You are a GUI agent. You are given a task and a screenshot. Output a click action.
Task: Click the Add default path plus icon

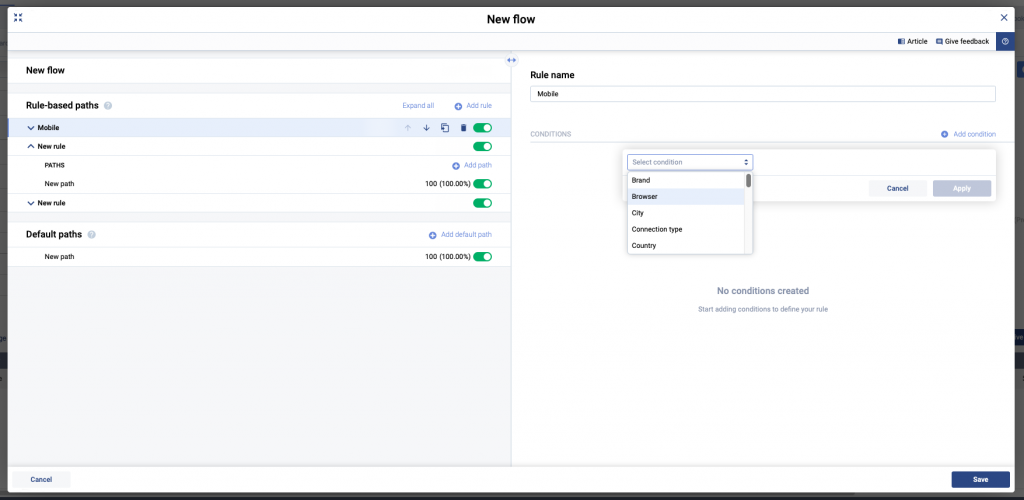click(432, 235)
